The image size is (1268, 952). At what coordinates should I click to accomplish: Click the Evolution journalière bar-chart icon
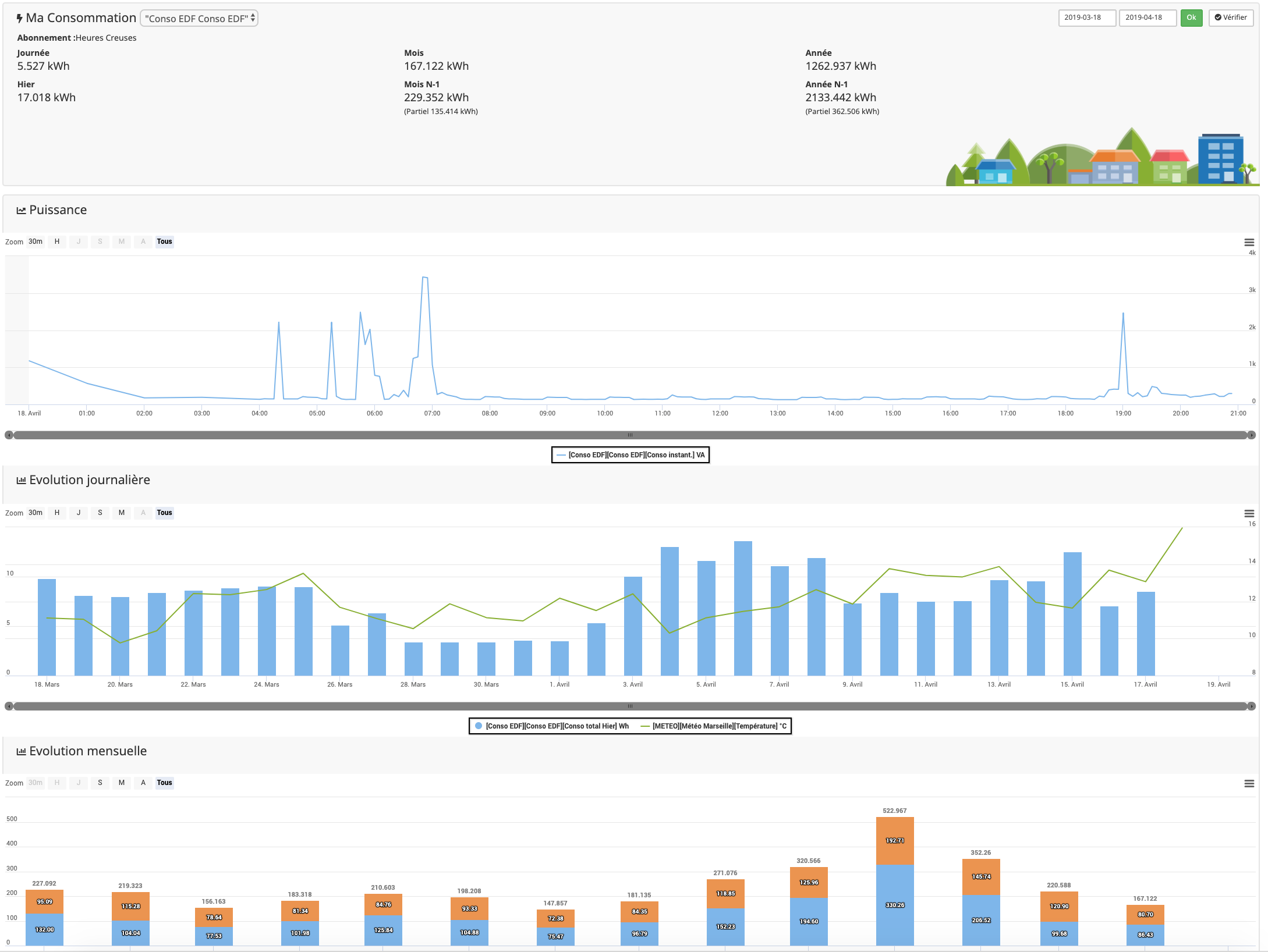point(21,481)
